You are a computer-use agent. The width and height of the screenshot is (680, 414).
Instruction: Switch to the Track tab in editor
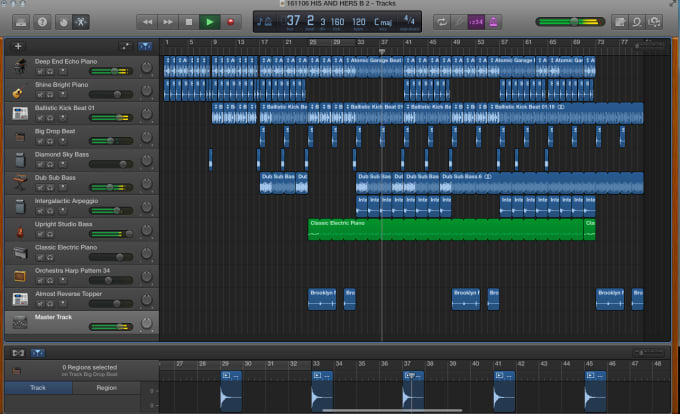(x=38, y=388)
